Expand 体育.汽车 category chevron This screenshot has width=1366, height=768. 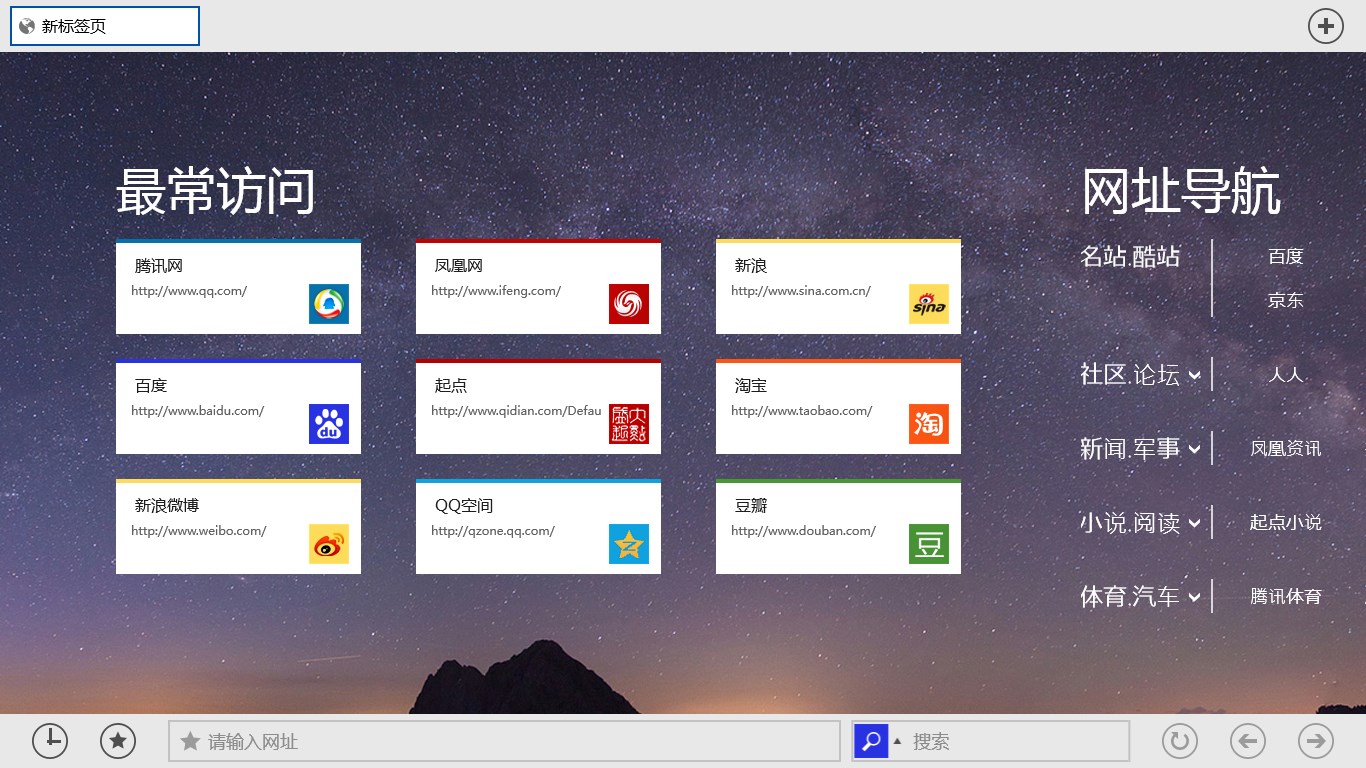tap(1194, 598)
